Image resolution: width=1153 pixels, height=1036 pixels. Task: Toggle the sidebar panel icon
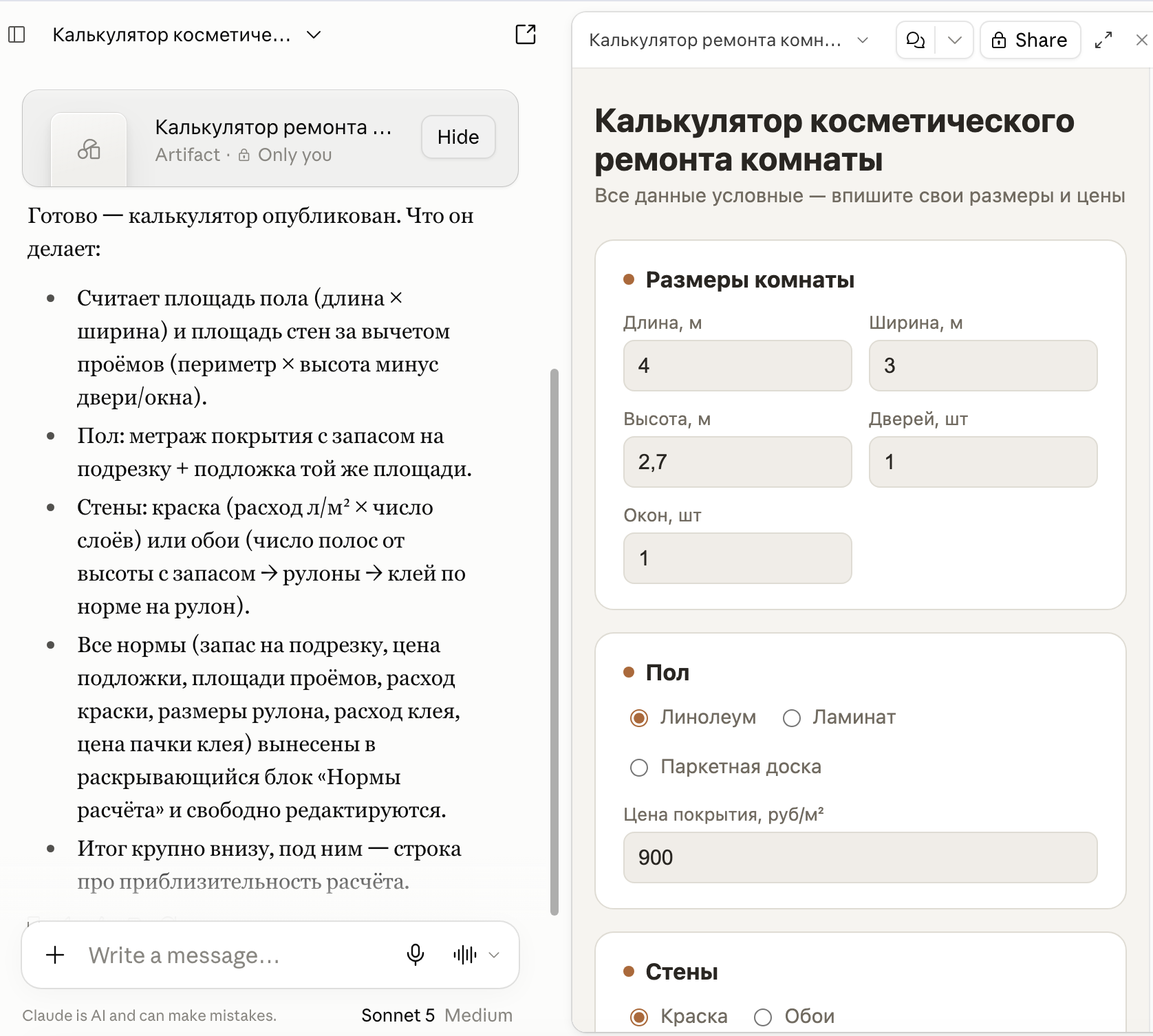coord(17,34)
